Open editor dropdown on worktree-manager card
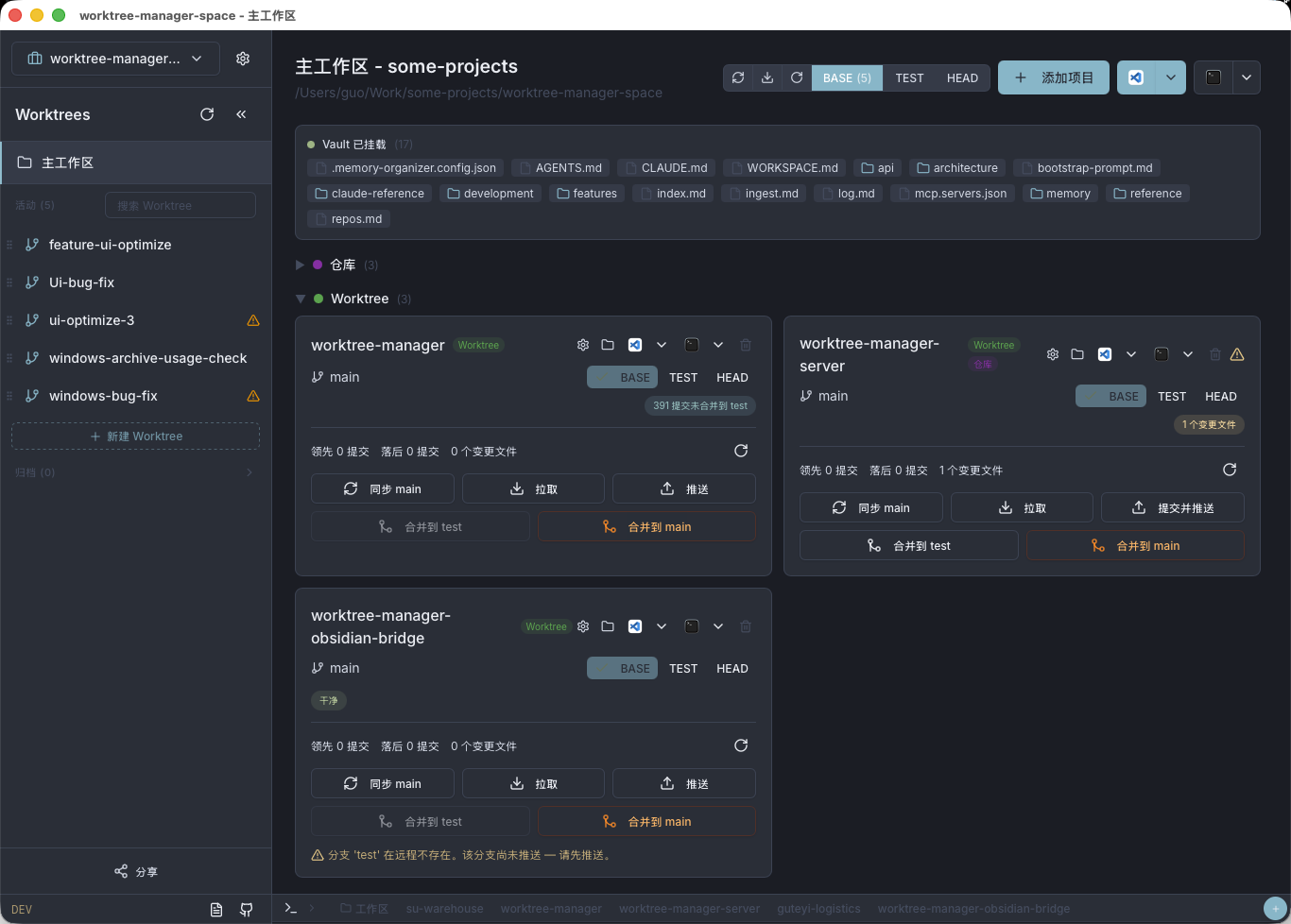Image resolution: width=1291 pixels, height=924 pixels. coord(662,345)
